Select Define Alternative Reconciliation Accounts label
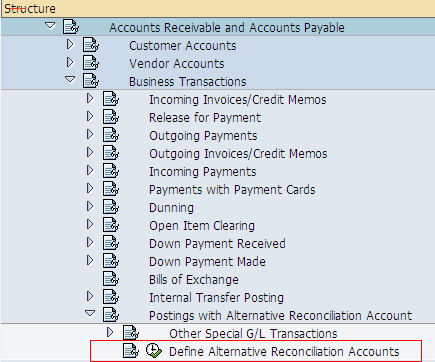The image size is (435, 362). tap(284, 351)
